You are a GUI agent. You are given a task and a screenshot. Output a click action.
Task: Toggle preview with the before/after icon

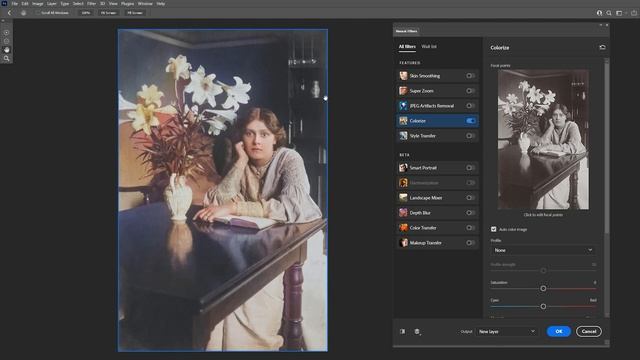coord(402,331)
